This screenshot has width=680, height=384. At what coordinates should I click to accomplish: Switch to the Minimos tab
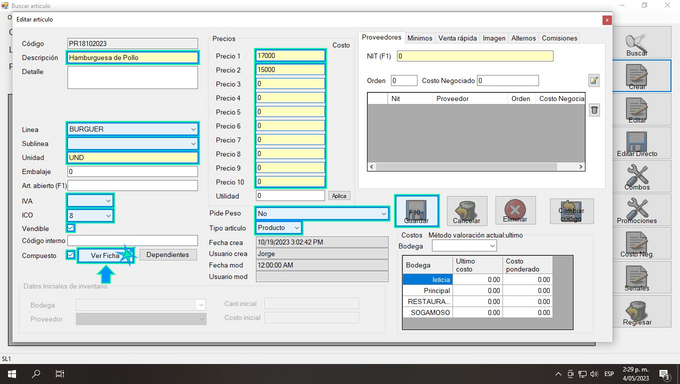[419, 38]
